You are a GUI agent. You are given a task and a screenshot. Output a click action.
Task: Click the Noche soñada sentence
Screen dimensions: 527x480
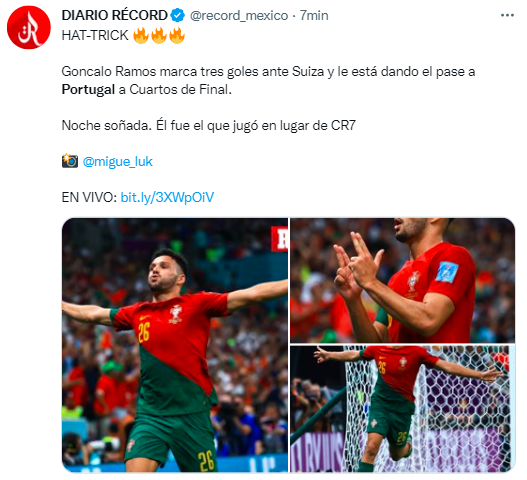(208, 126)
